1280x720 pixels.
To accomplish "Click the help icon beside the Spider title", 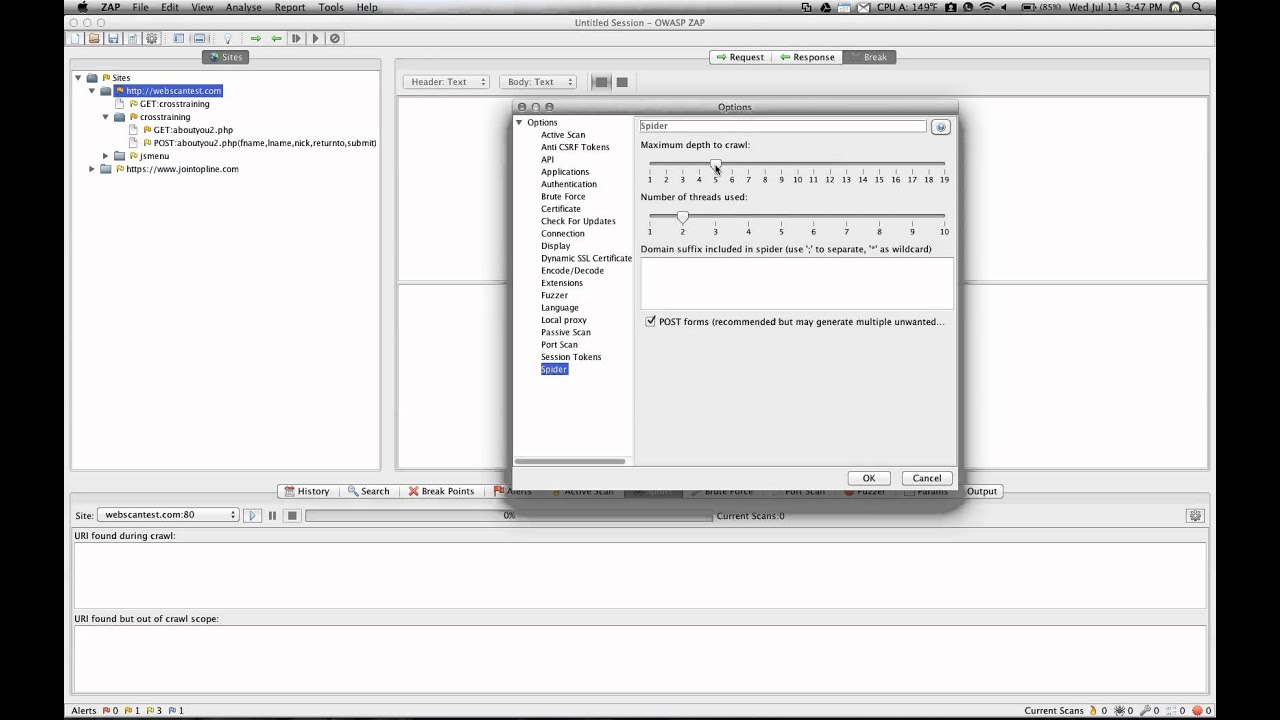I will tap(940, 127).
